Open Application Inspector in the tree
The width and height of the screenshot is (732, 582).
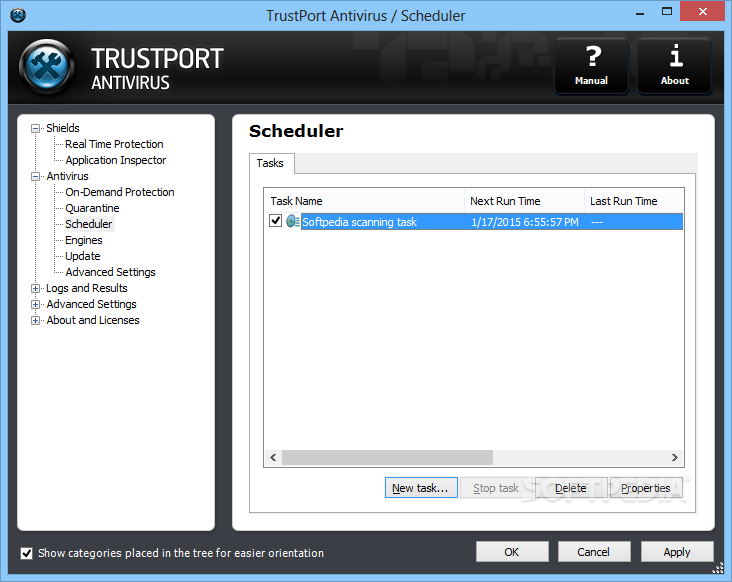[116, 160]
